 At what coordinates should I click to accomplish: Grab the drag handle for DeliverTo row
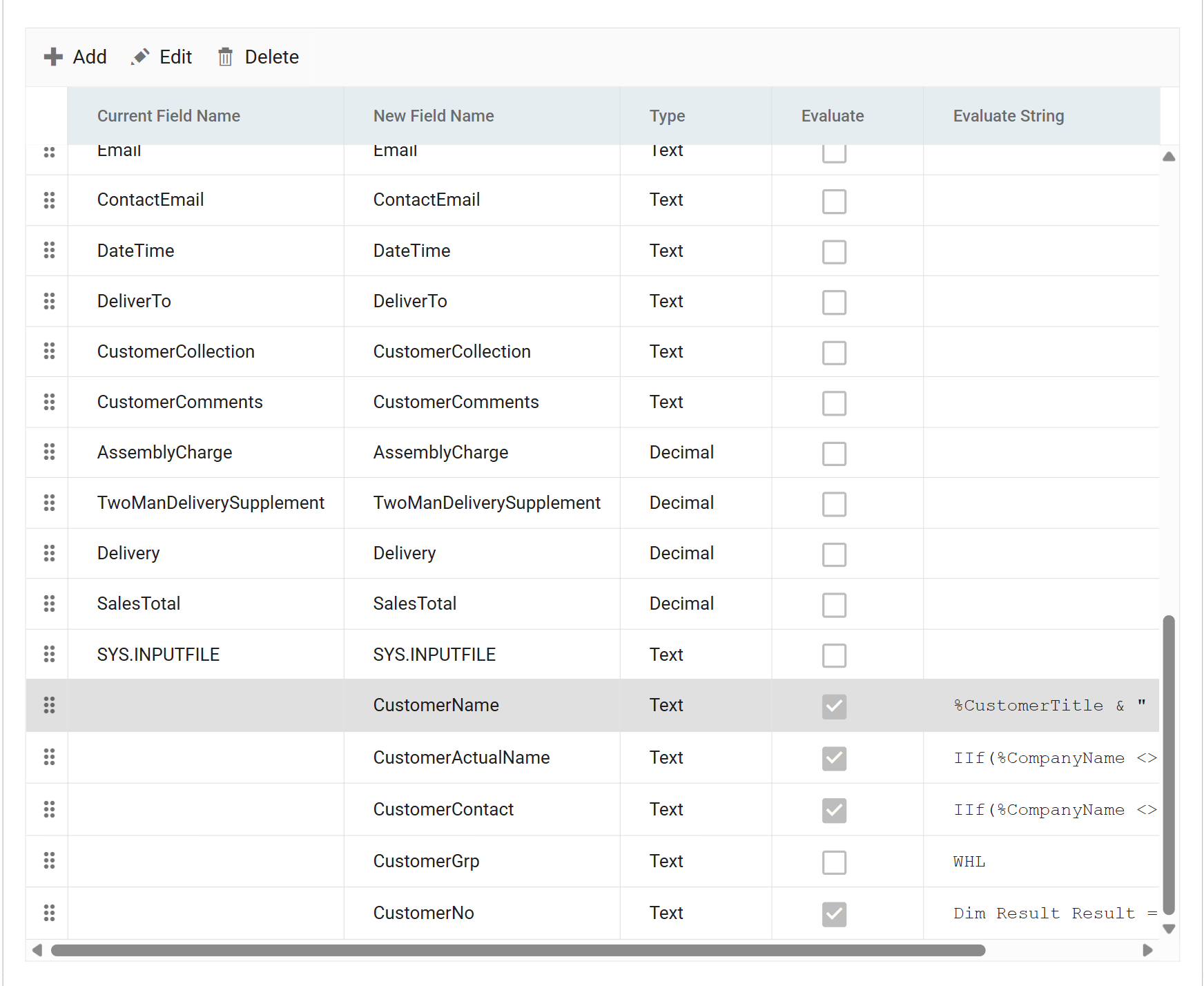tap(49, 301)
